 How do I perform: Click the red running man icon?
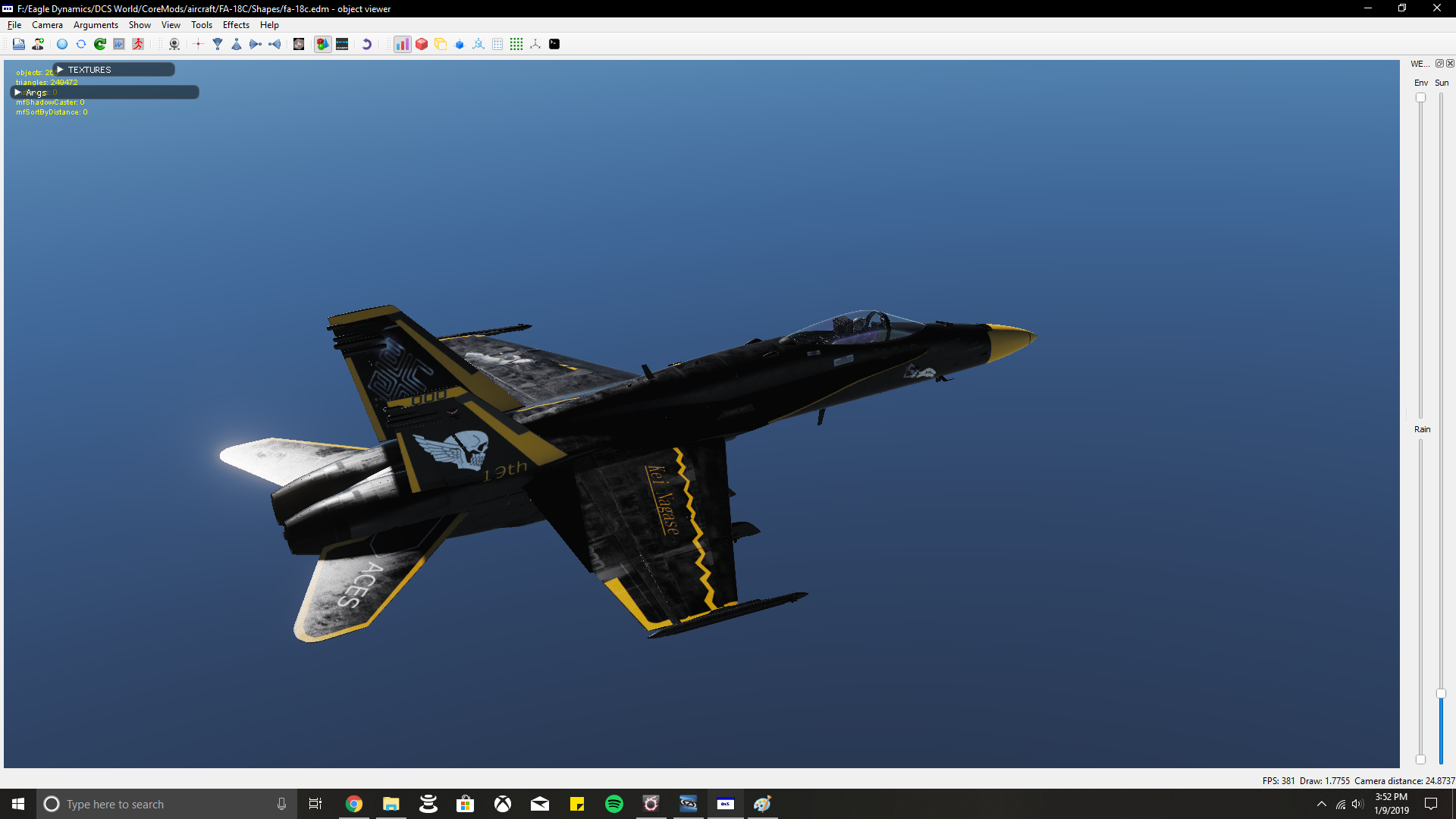click(138, 44)
